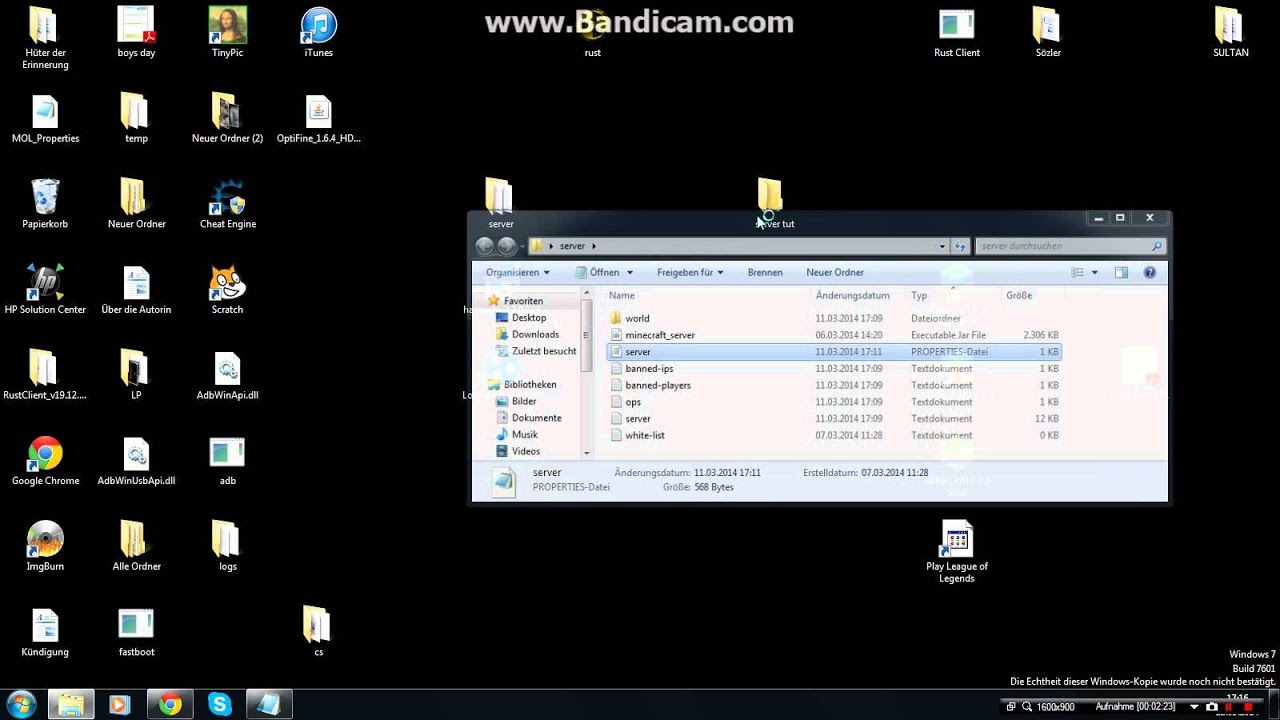Click the address bar refresh button
Screen dimensions: 1280x720
tap(960, 246)
